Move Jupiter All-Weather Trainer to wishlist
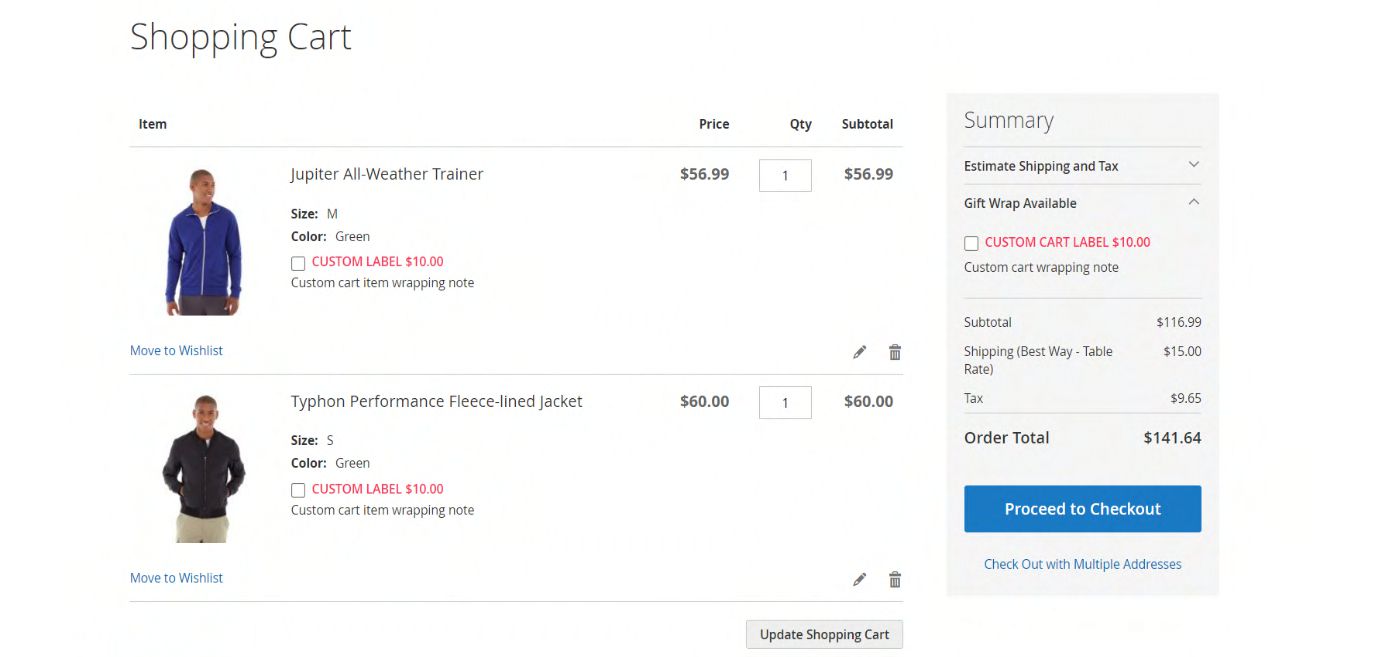1375x657 pixels. pos(176,351)
